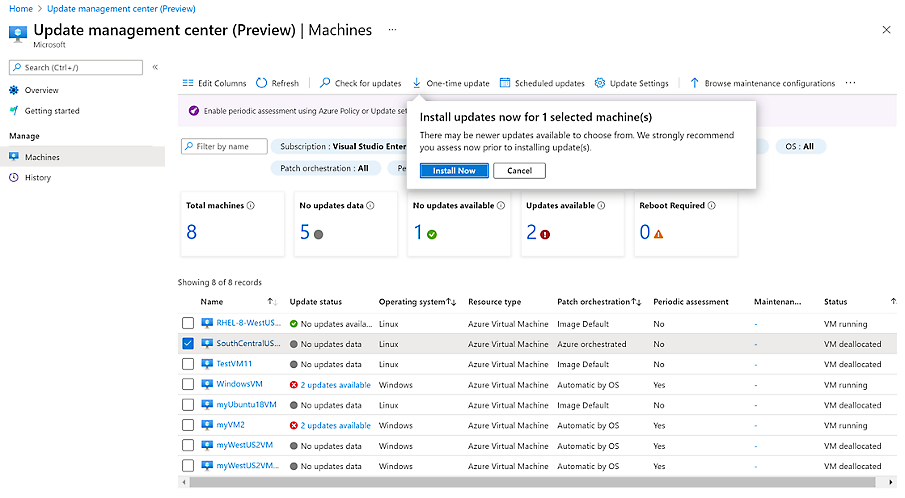Collapse the left sidebar with chevron
Screen dimensions: 905x498
155,67
